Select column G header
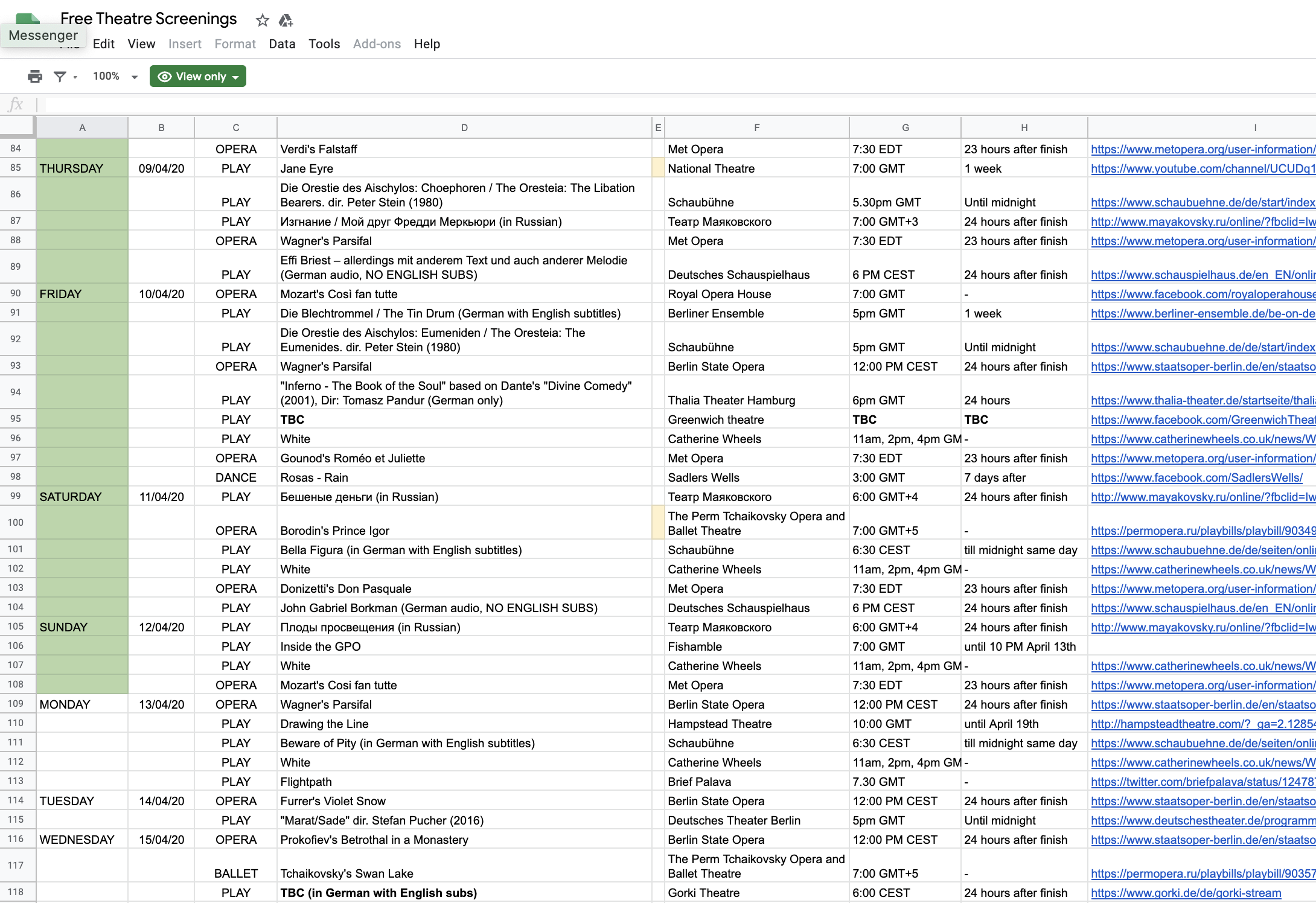1316x903 pixels. click(905, 127)
